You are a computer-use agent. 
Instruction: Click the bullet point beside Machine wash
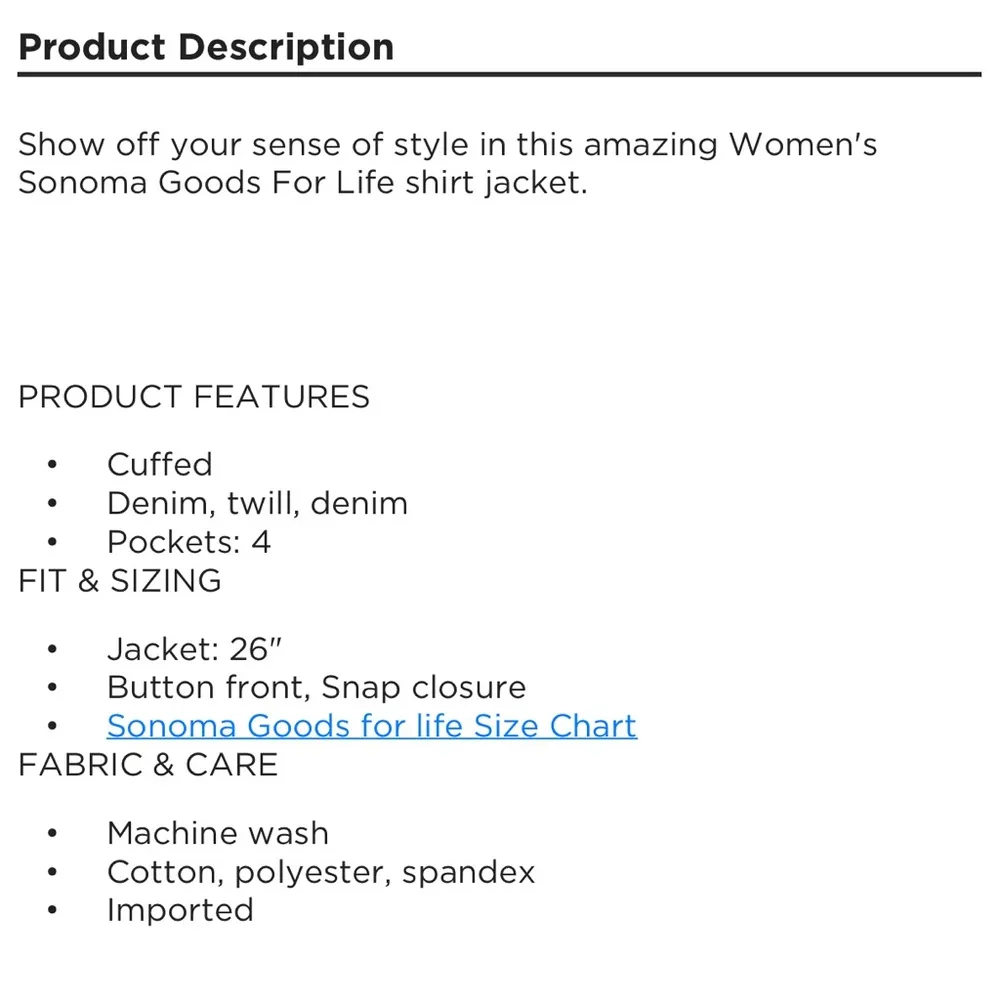pos(53,834)
